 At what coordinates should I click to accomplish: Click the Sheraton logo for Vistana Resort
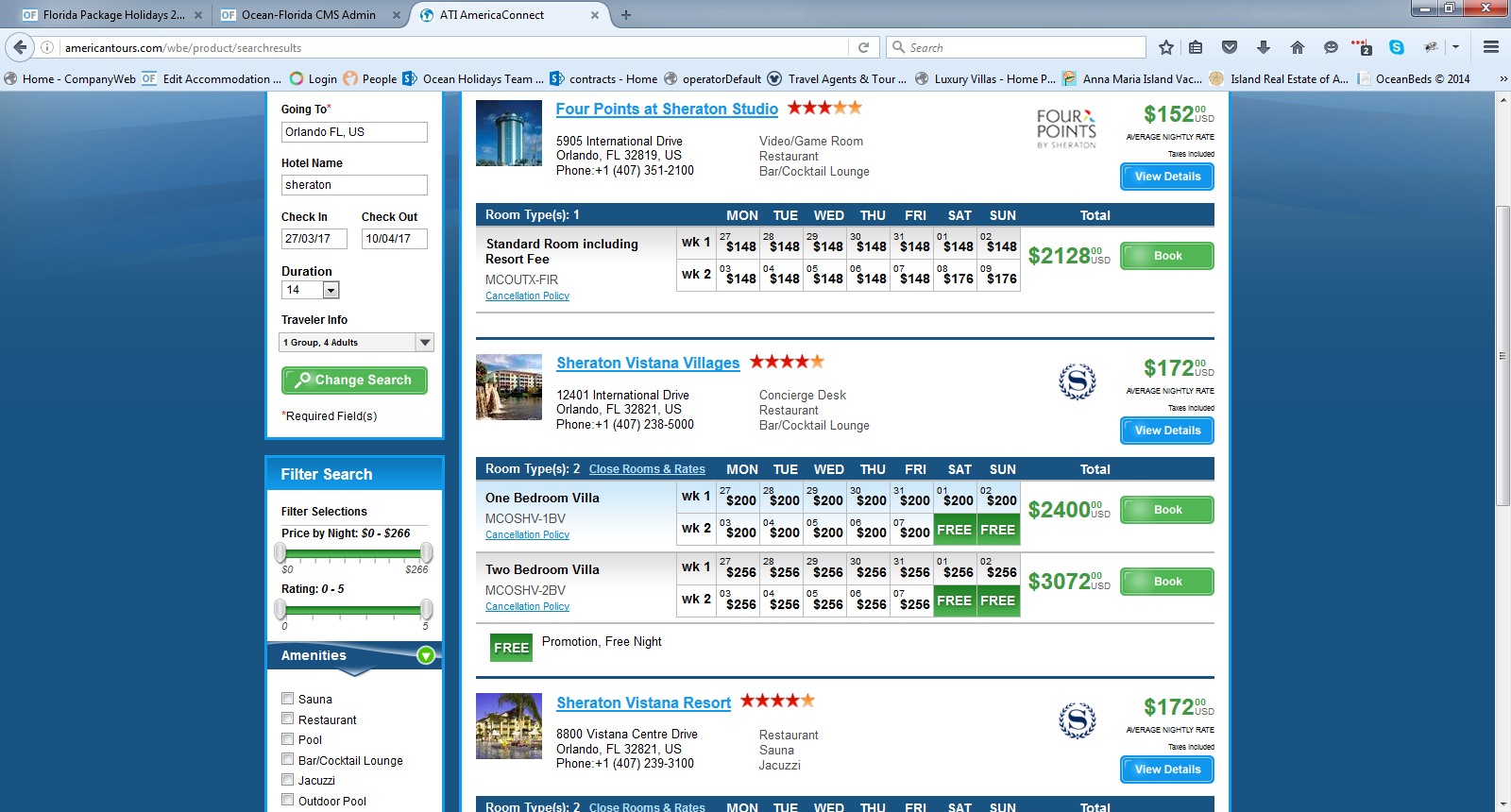click(x=1077, y=720)
